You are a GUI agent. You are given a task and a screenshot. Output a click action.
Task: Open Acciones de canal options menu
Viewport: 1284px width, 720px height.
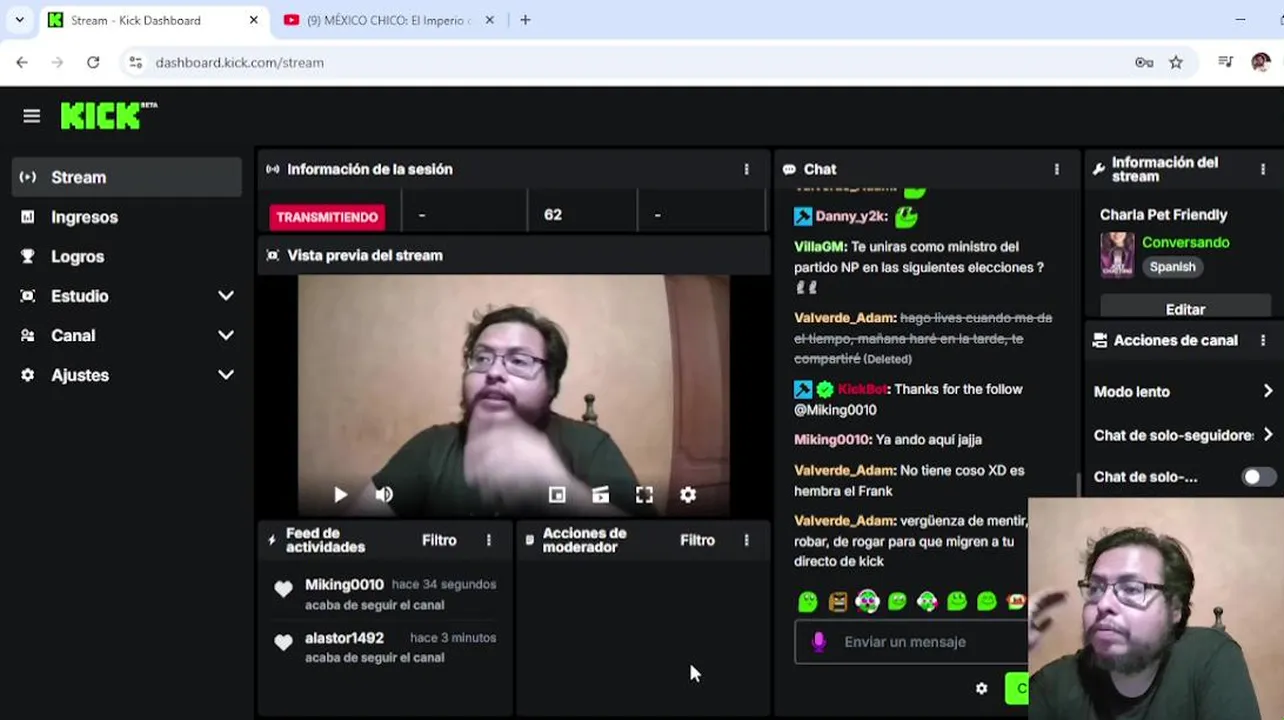click(x=1263, y=341)
